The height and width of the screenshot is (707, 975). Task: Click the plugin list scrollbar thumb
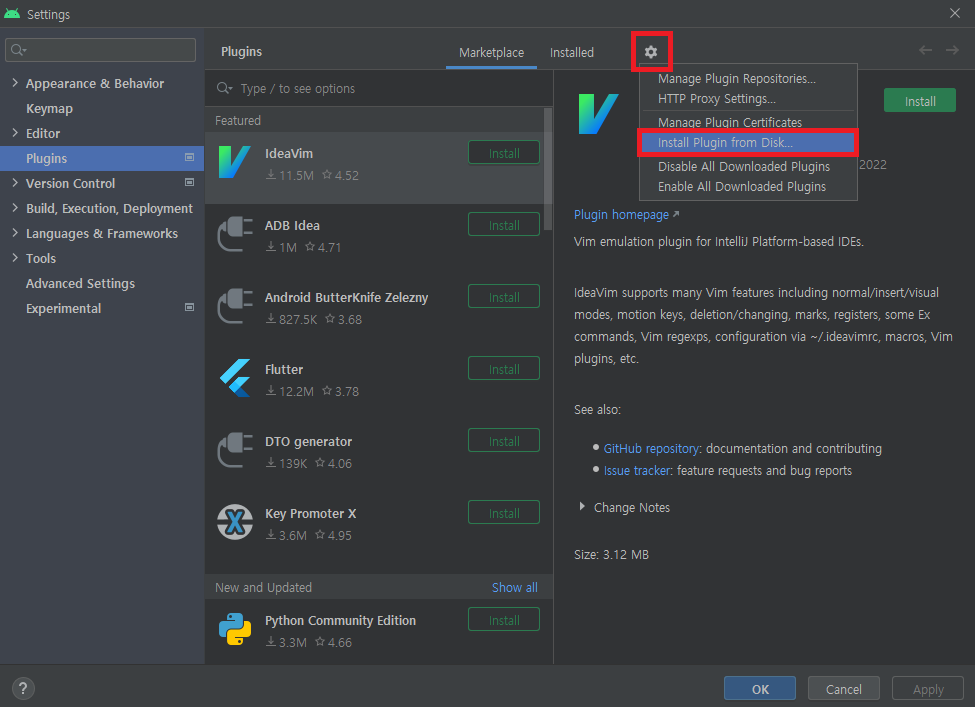click(x=547, y=169)
